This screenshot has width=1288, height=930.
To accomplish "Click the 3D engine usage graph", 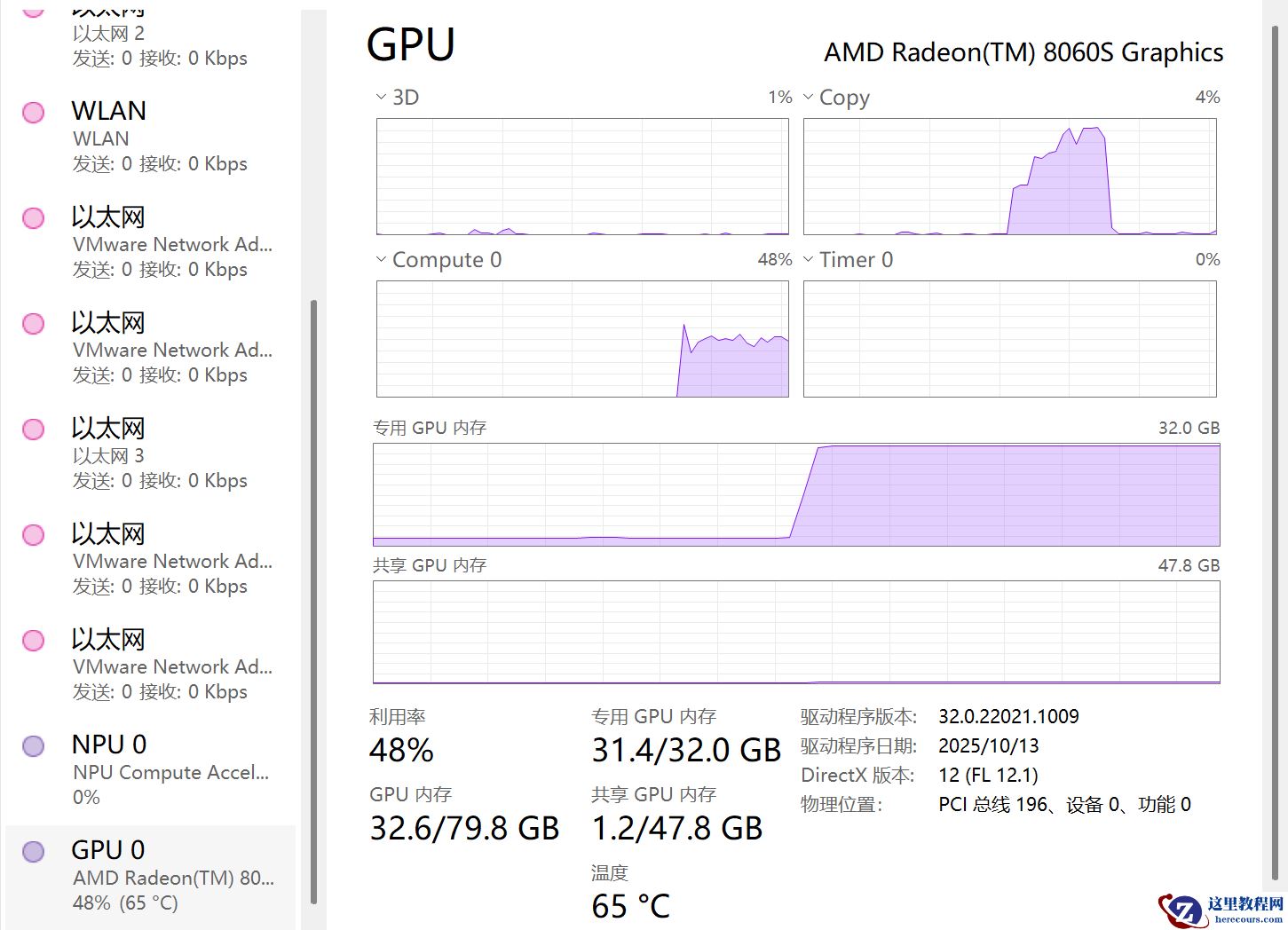I will click(582, 177).
